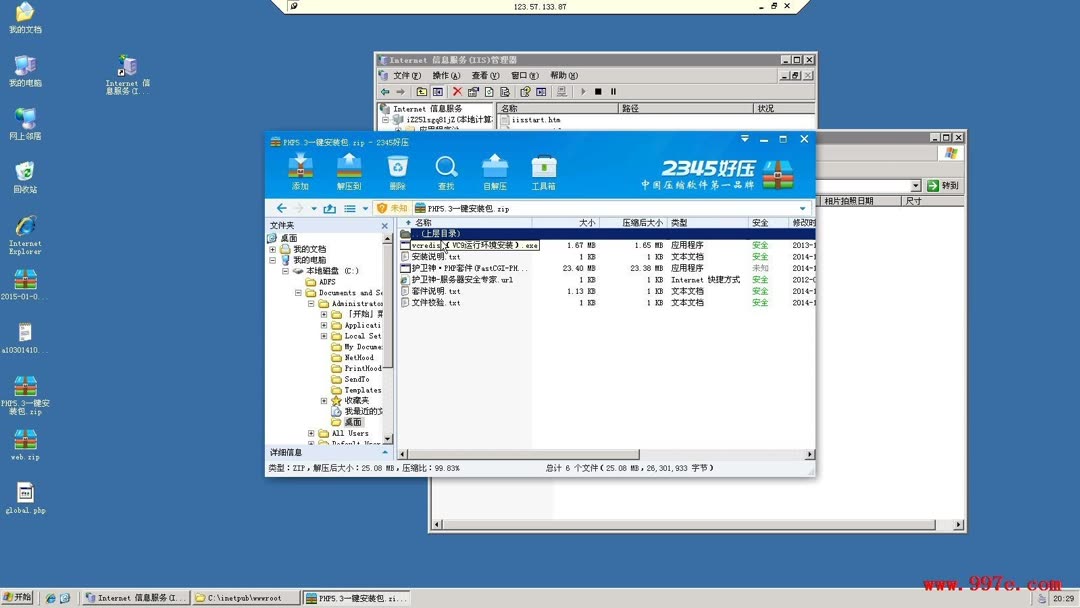Click the play icon in IIS toolbar
Viewport: 1080px width, 608px height.
point(583,89)
